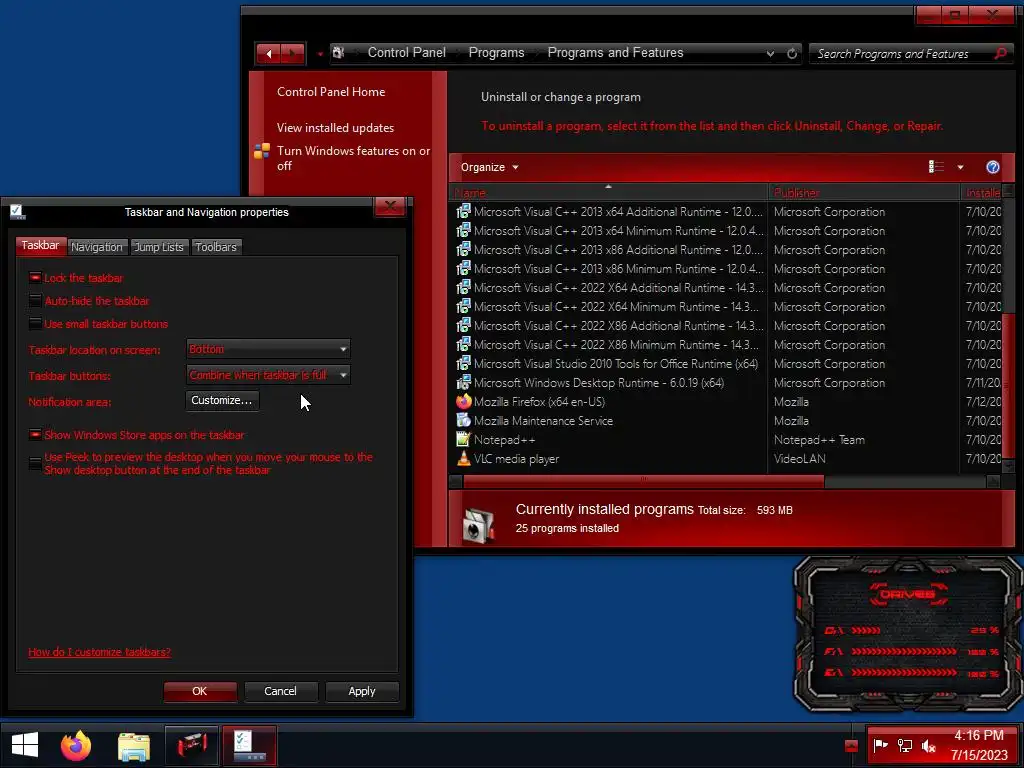Launch Firefox from the taskbar
The image size is (1024, 768).
[76, 745]
